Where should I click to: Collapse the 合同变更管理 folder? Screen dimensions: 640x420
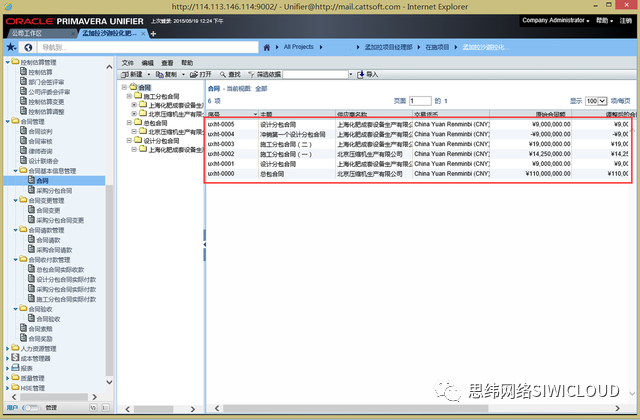(16, 200)
